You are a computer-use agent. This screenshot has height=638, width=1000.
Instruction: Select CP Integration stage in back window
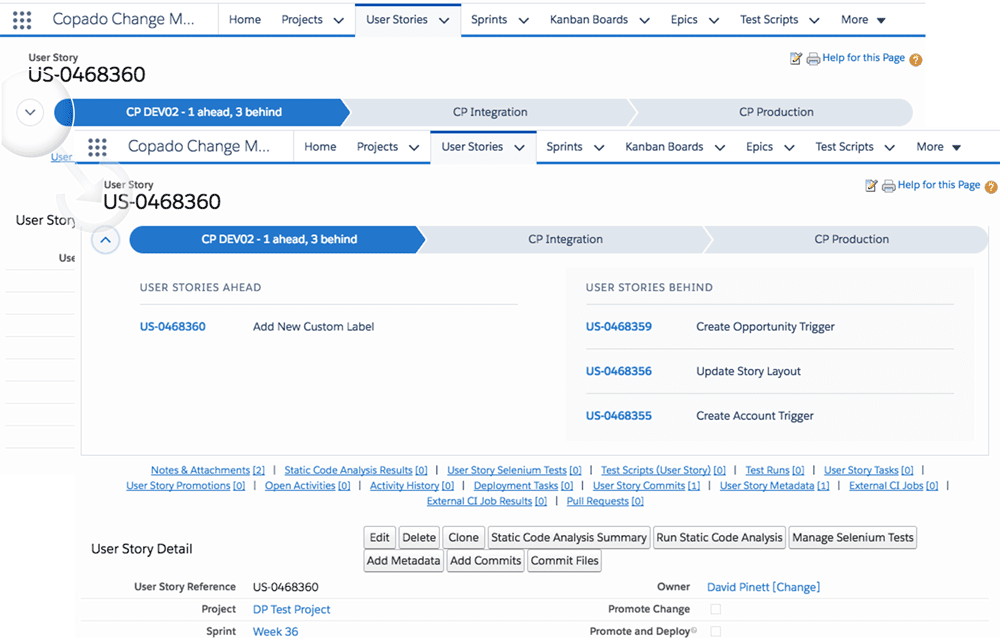(490, 112)
